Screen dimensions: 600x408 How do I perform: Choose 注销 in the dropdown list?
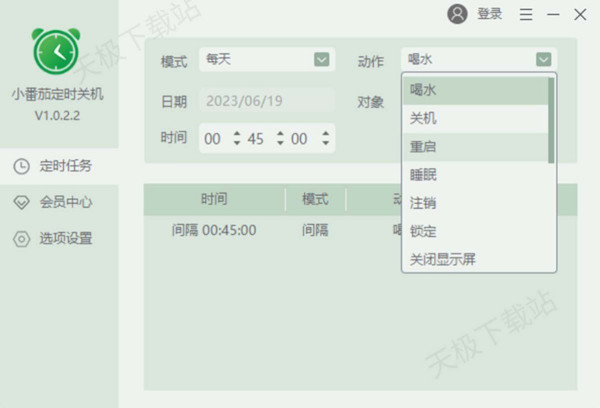click(423, 202)
